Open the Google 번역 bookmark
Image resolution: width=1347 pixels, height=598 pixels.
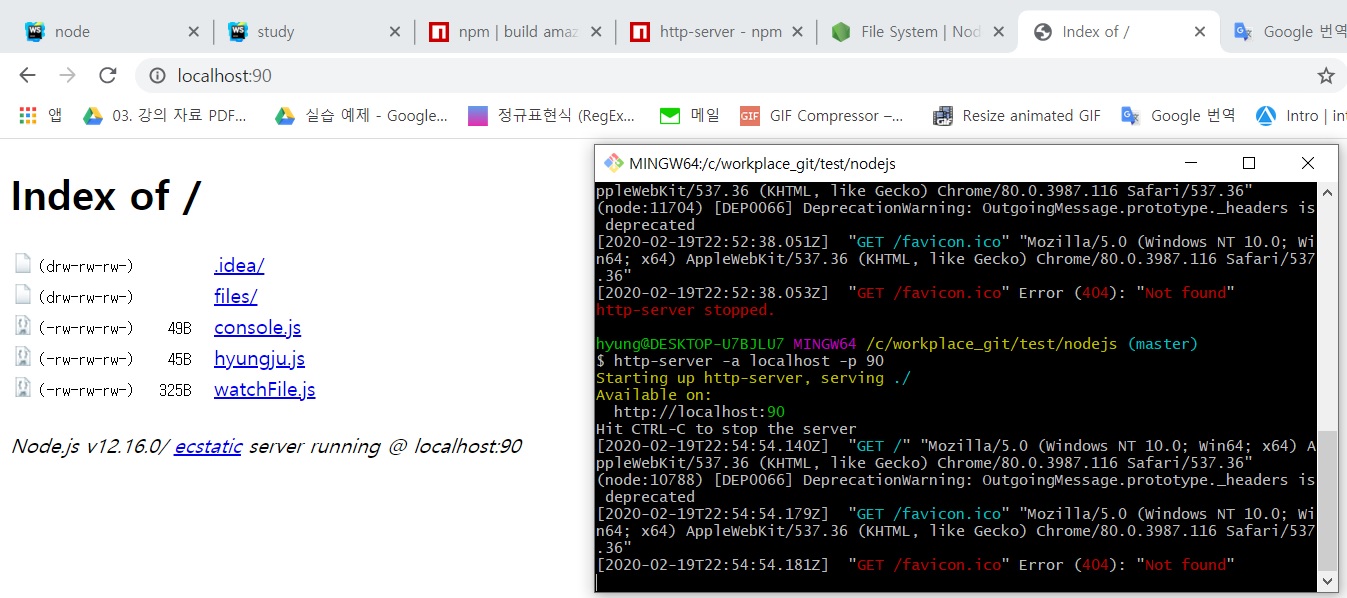(1179, 116)
